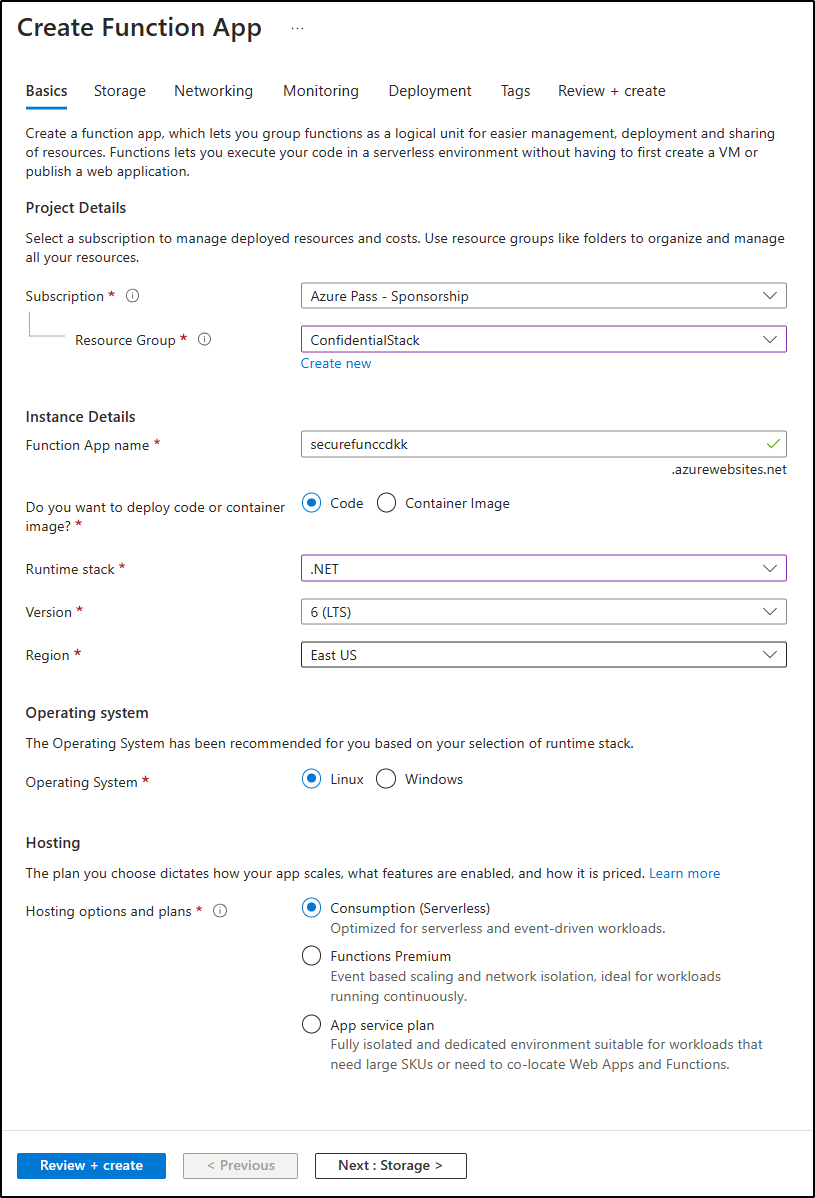Click the Review + create button

click(91, 1165)
